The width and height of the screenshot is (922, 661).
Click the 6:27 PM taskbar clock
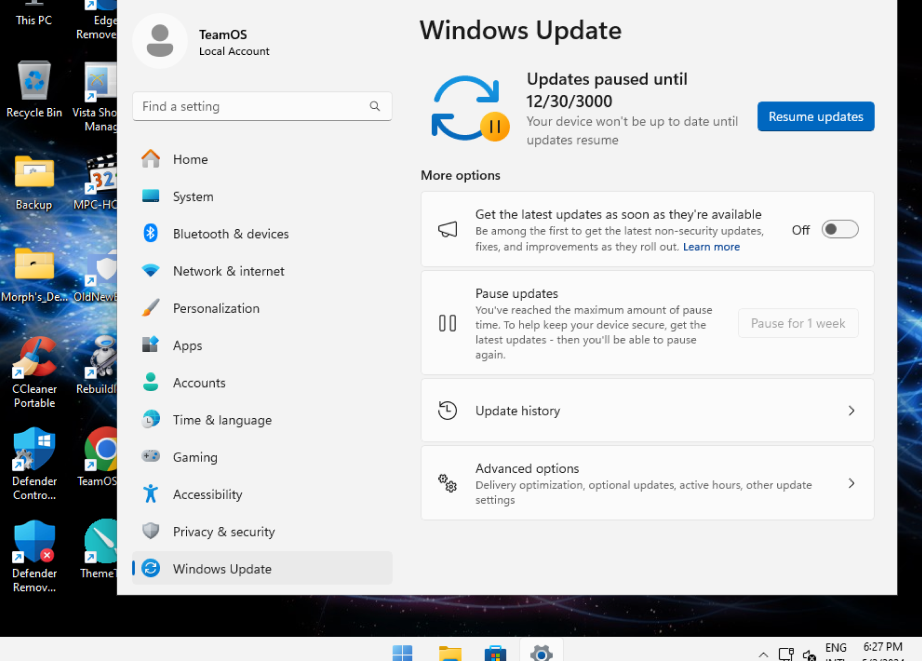click(x=882, y=647)
